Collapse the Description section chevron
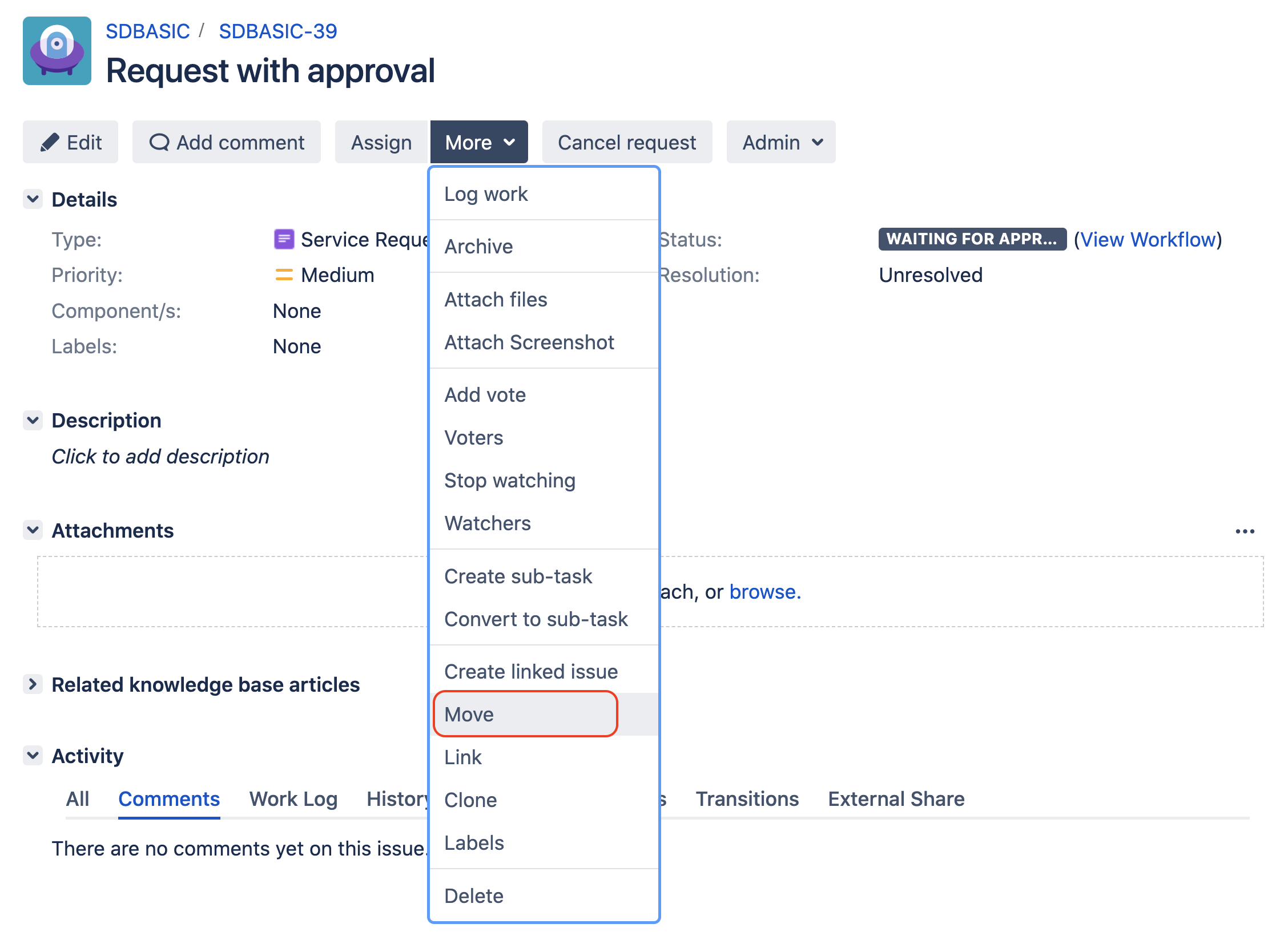This screenshot has height=944, width=1288. 33,421
